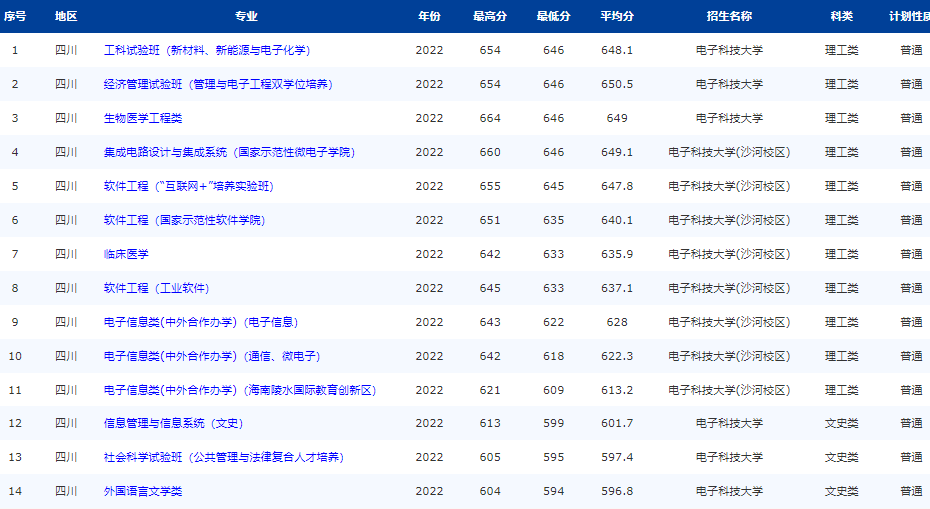Viewport: 930px width, 509px height.
Task: Select the average score 613.2
Action: [617, 390]
